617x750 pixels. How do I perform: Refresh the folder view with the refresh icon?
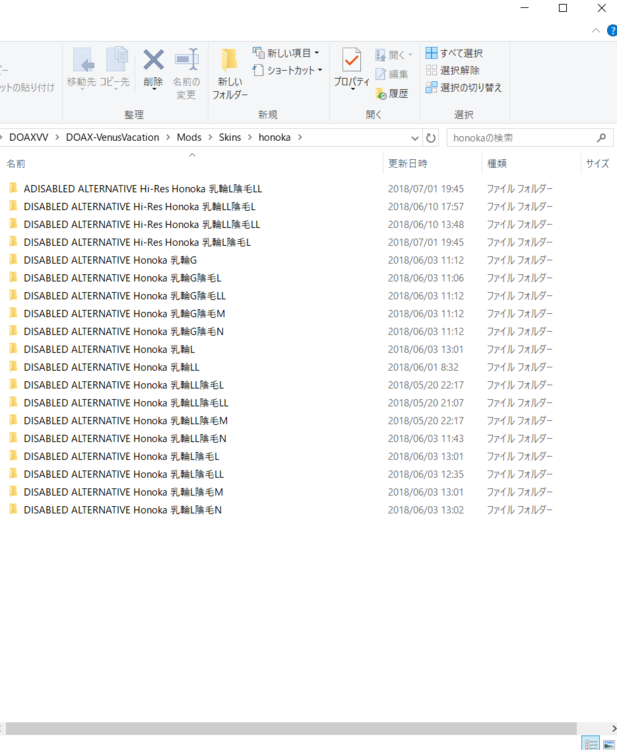click(431, 138)
